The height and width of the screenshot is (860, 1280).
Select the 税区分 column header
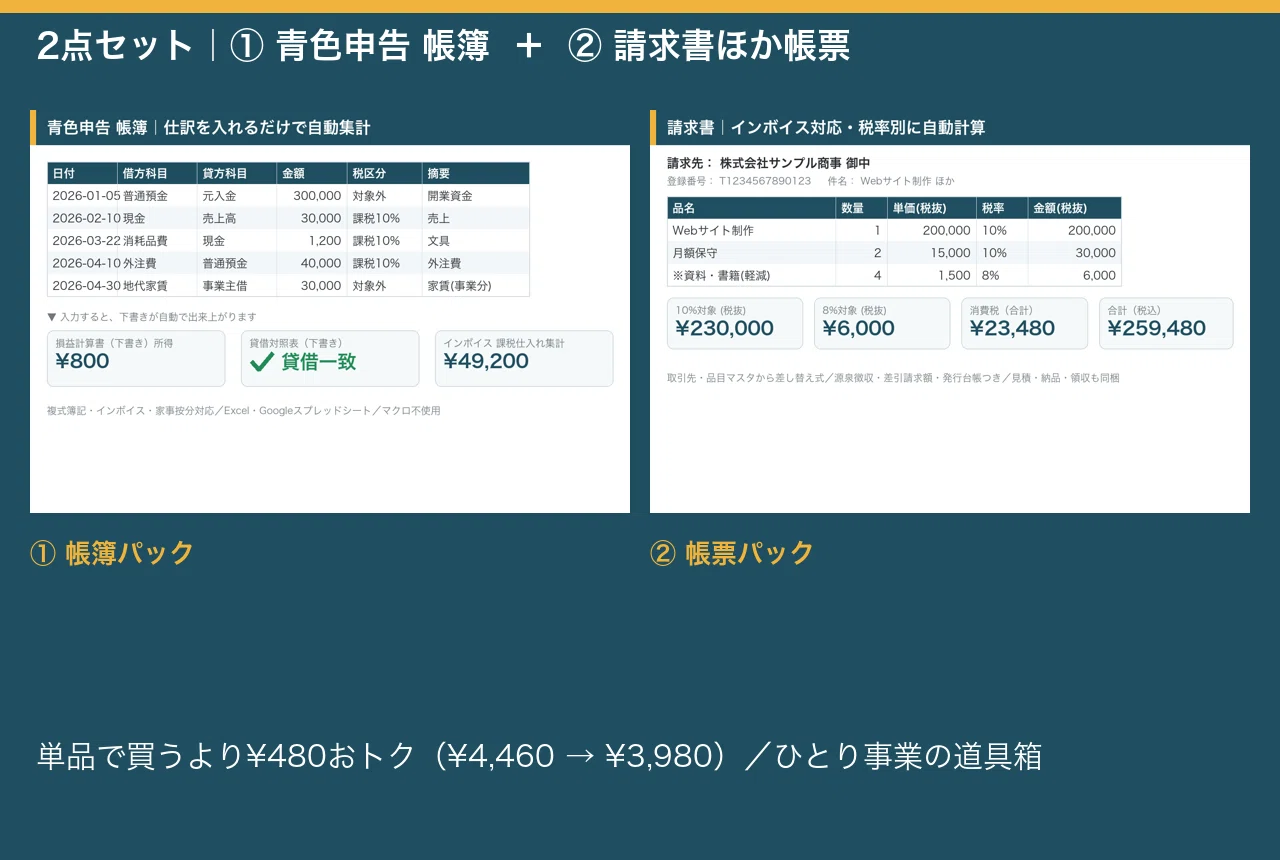384,173
